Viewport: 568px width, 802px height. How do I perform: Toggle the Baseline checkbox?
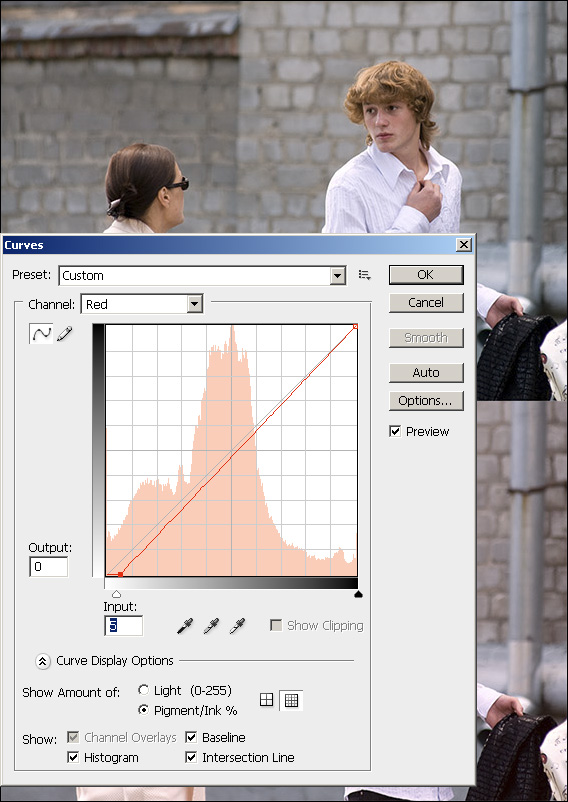coord(191,737)
